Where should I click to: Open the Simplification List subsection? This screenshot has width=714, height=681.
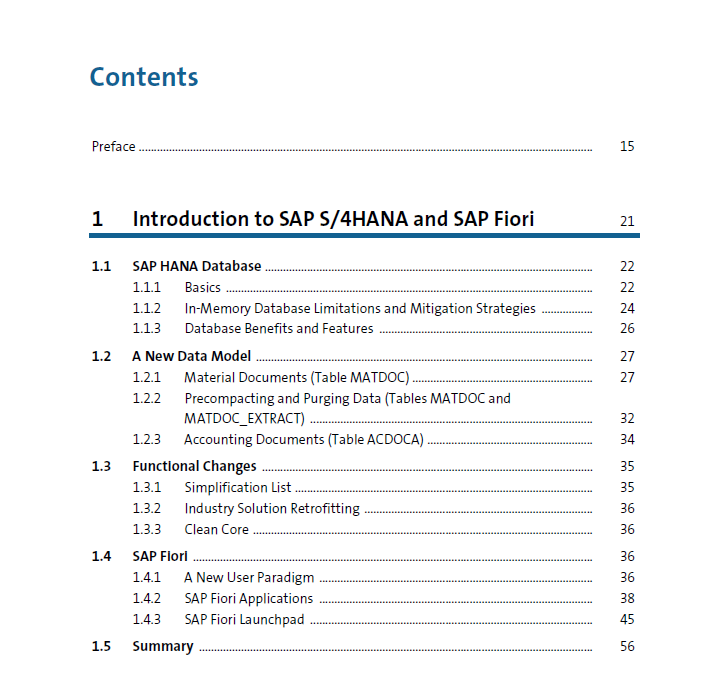click(237, 488)
